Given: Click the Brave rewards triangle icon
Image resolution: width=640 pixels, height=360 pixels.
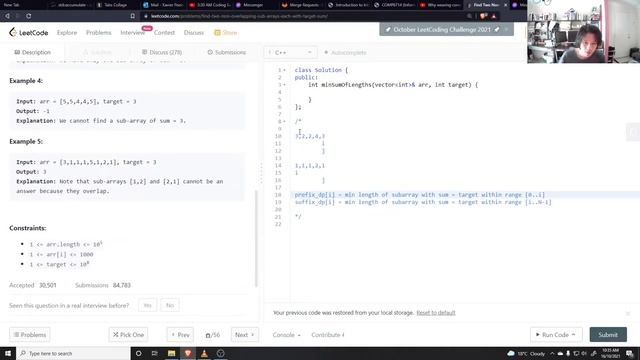Looking at the screenshot, I should point(494,16).
